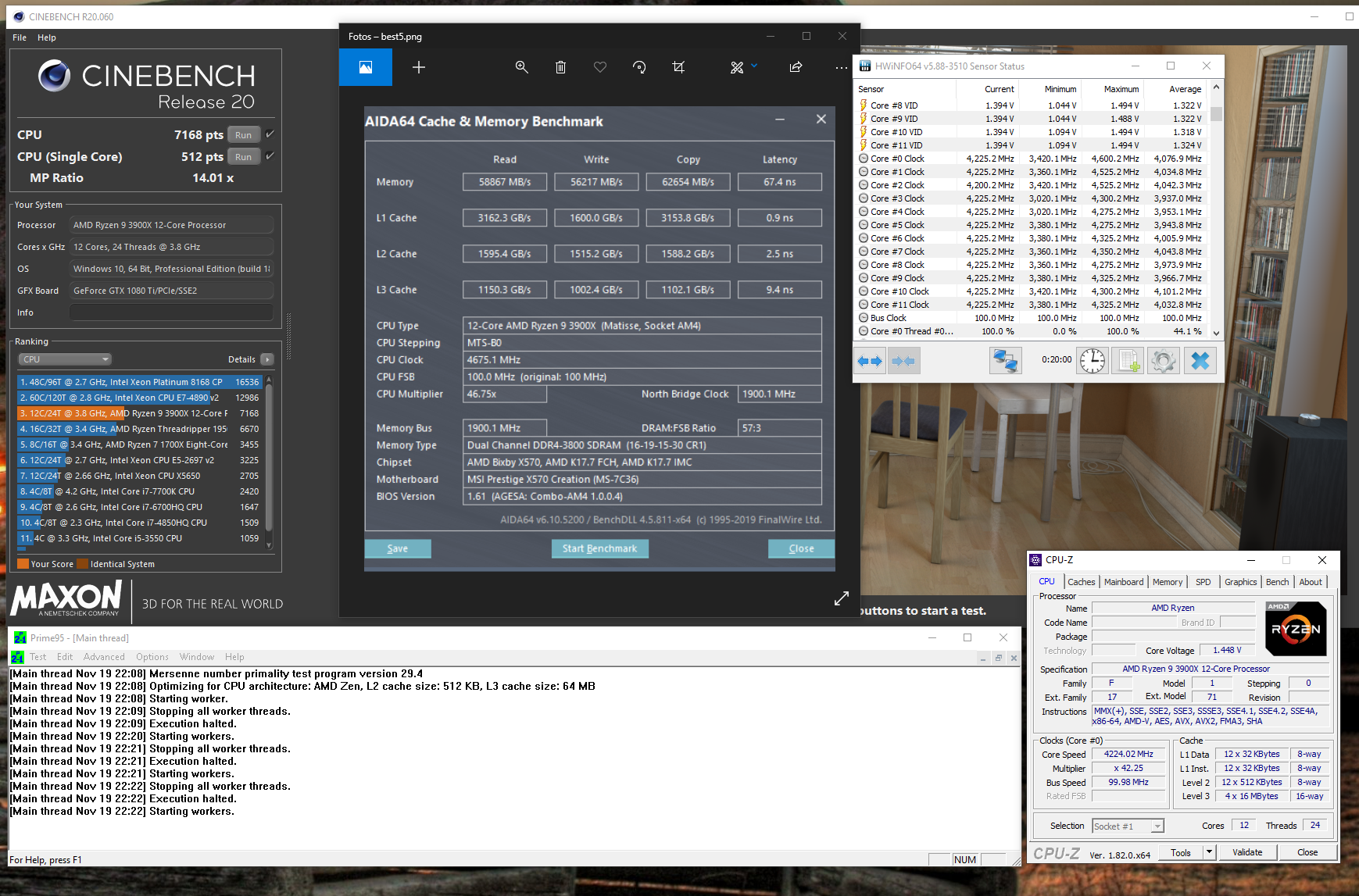Open Edit & Create tools in Photos
The width and height of the screenshot is (1359, 896).
[737, 68]
